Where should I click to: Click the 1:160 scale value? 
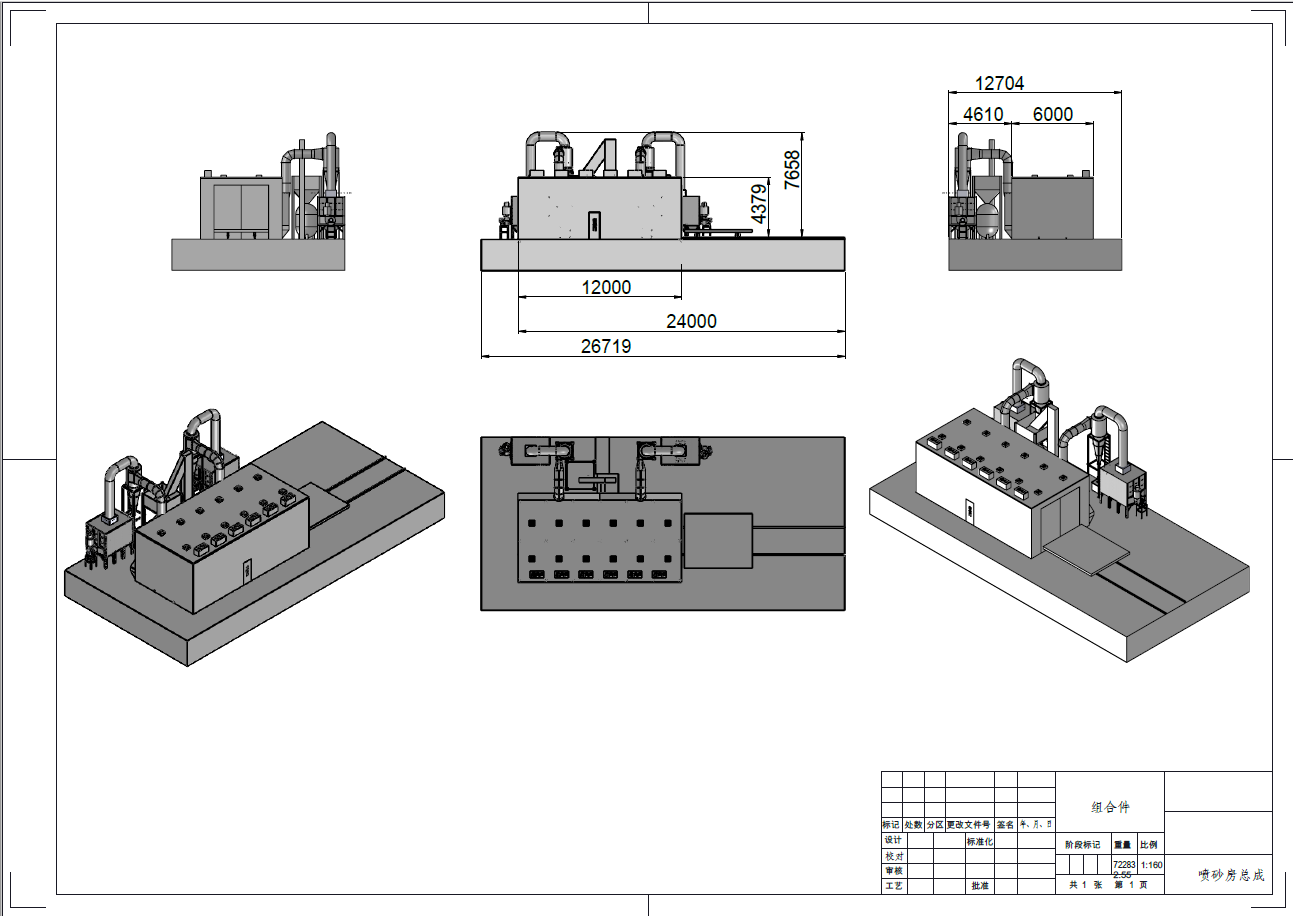tap(1151, 865)
